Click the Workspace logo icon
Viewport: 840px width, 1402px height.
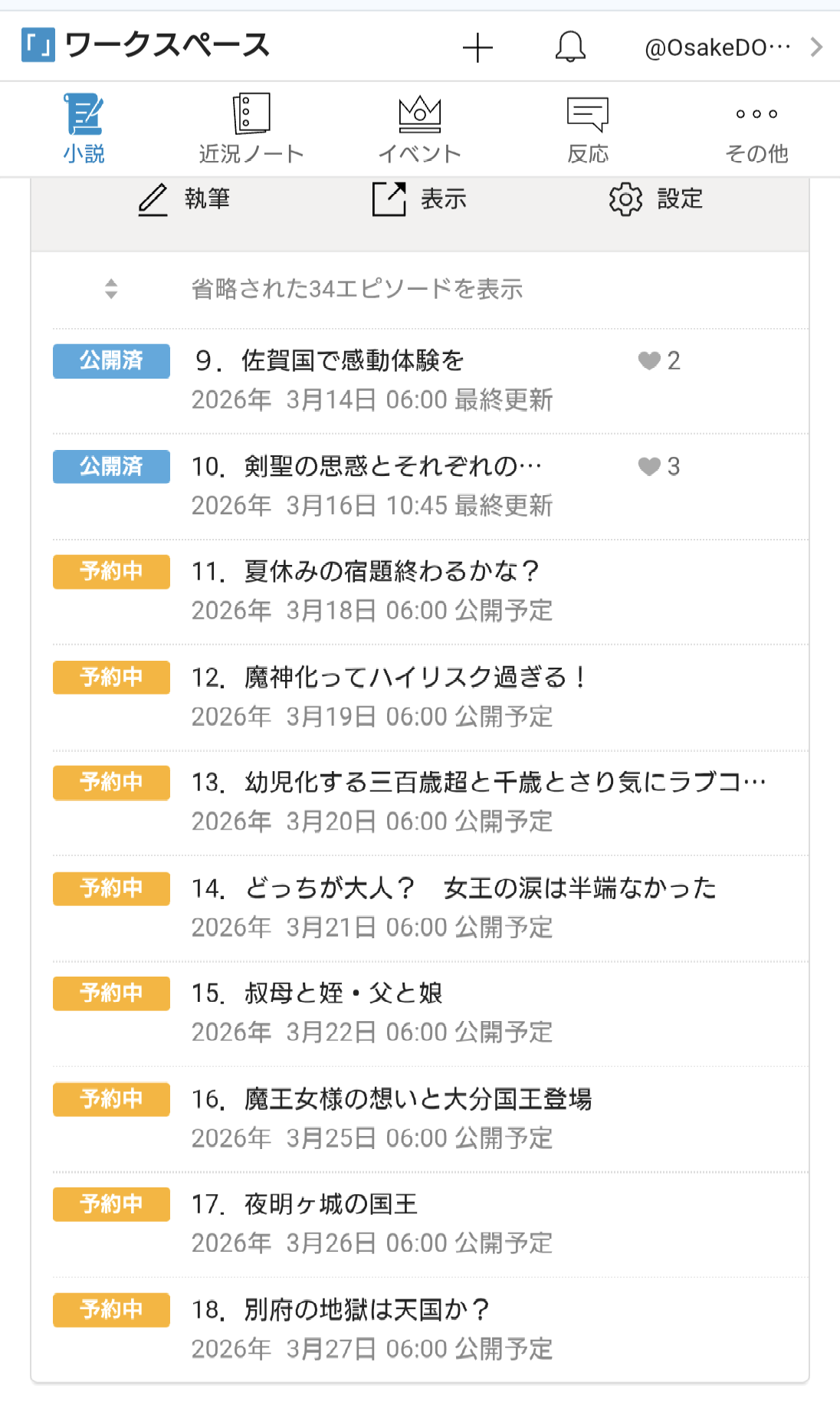click(38, 45)
